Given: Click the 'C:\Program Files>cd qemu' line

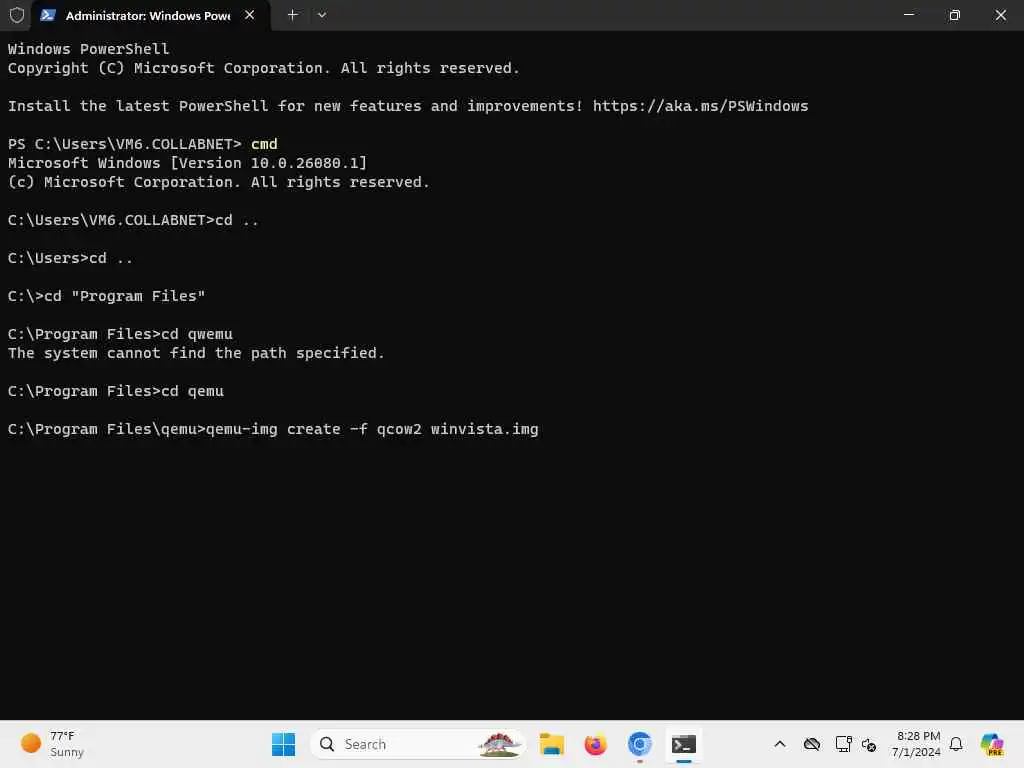Looking at the screenshot, I should pyautogui.click(x=116, y=391).
